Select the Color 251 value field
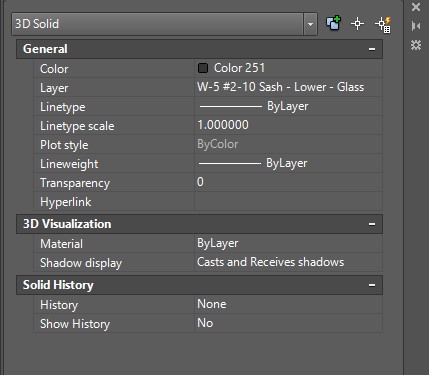Viewport: 429px width, 375px height. [288, 68]
